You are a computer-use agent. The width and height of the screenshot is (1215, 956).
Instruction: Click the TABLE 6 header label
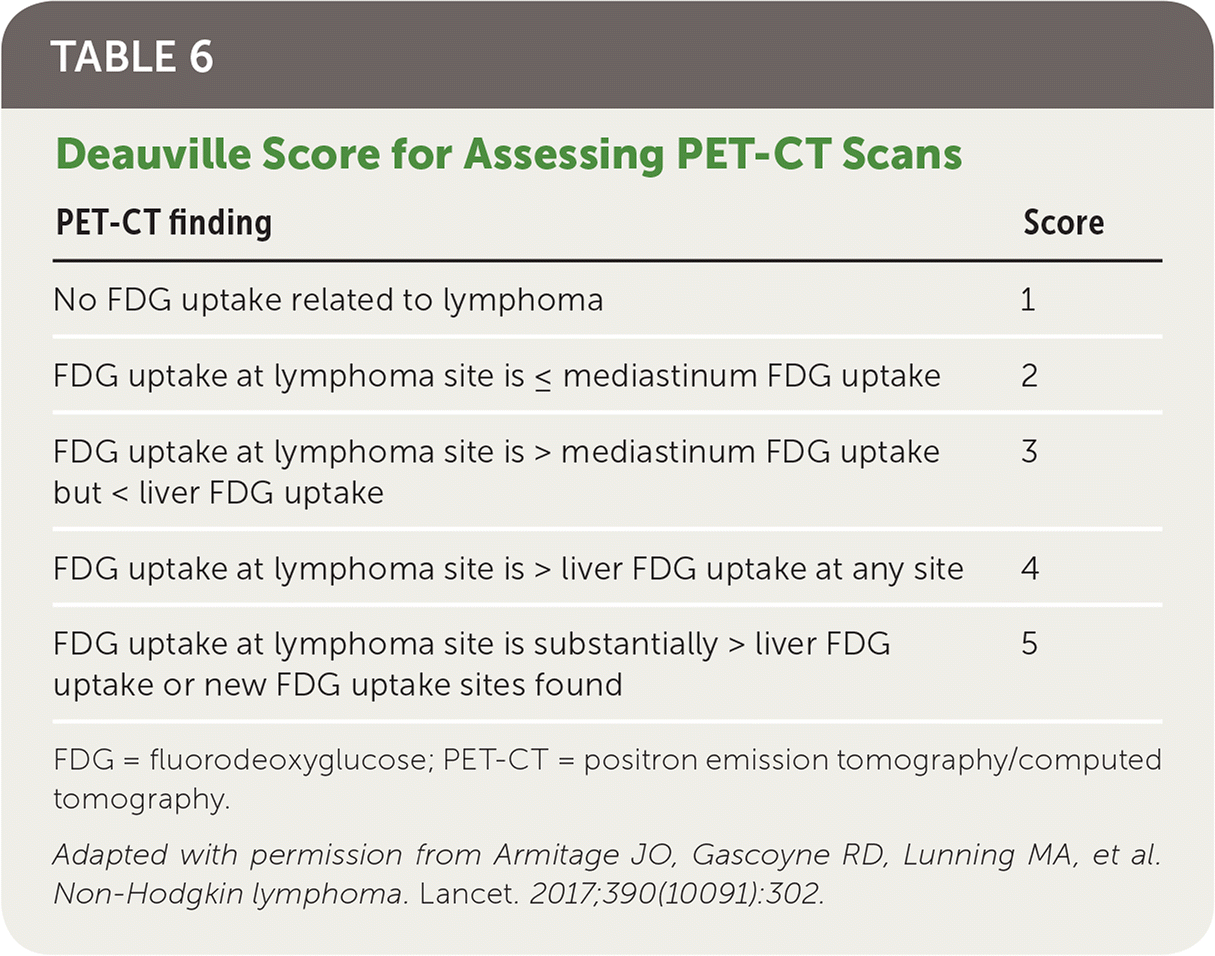(x=131, y=57)
